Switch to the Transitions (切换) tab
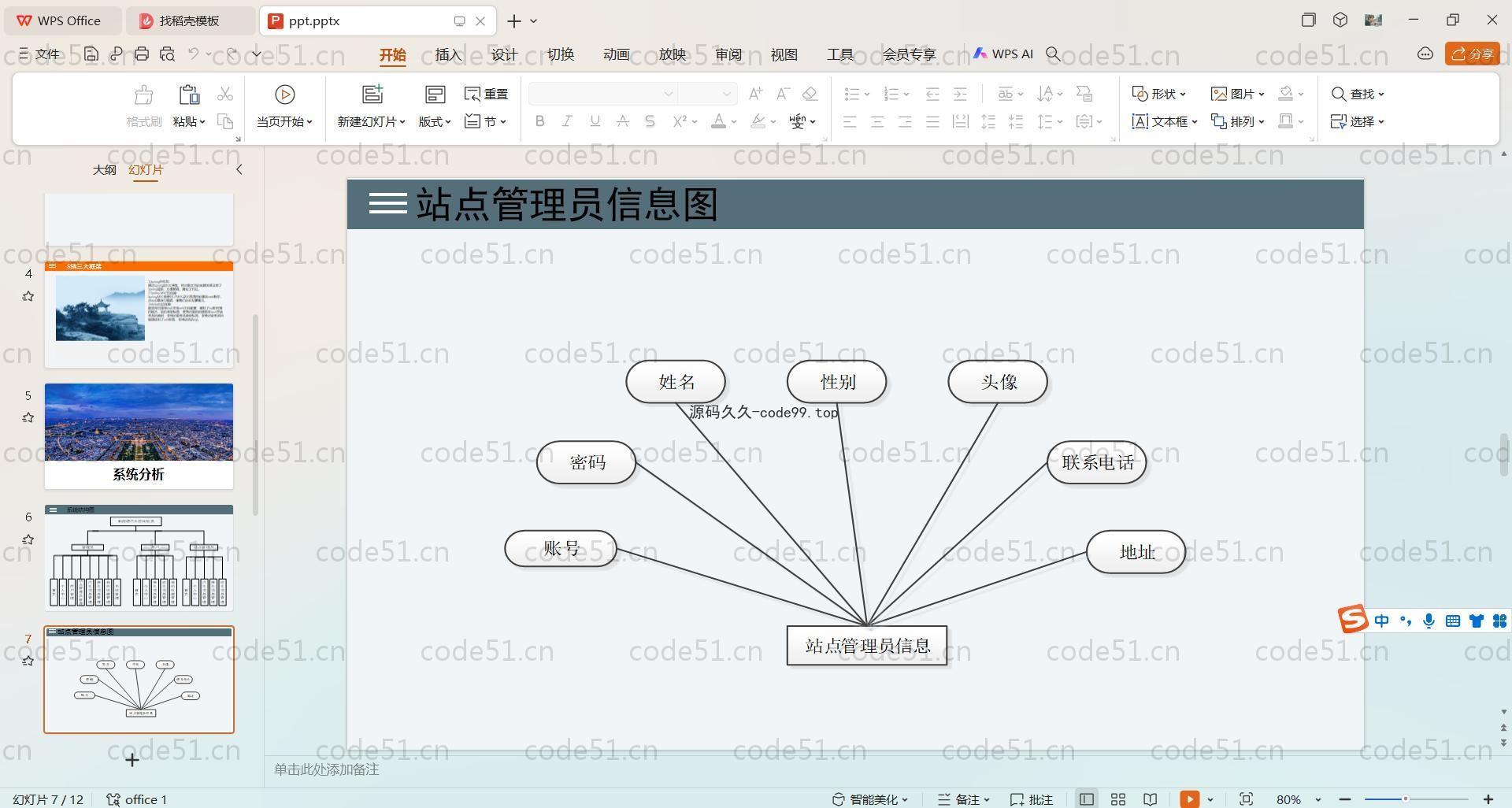Image resolution: width=1512 pixels, height=808 pixels. coord(560,54)
